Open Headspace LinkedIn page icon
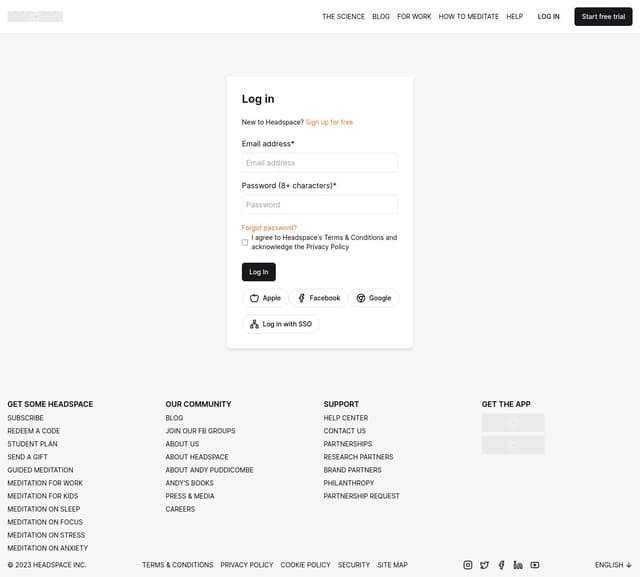 (518, 565)
